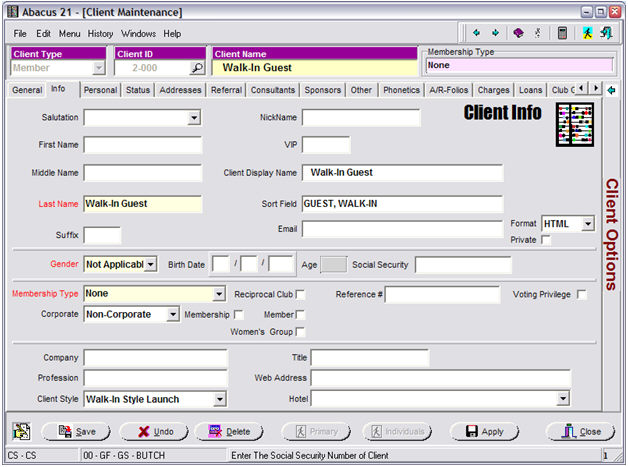Open the calculator toolbar icon

[x=563, y=33]
